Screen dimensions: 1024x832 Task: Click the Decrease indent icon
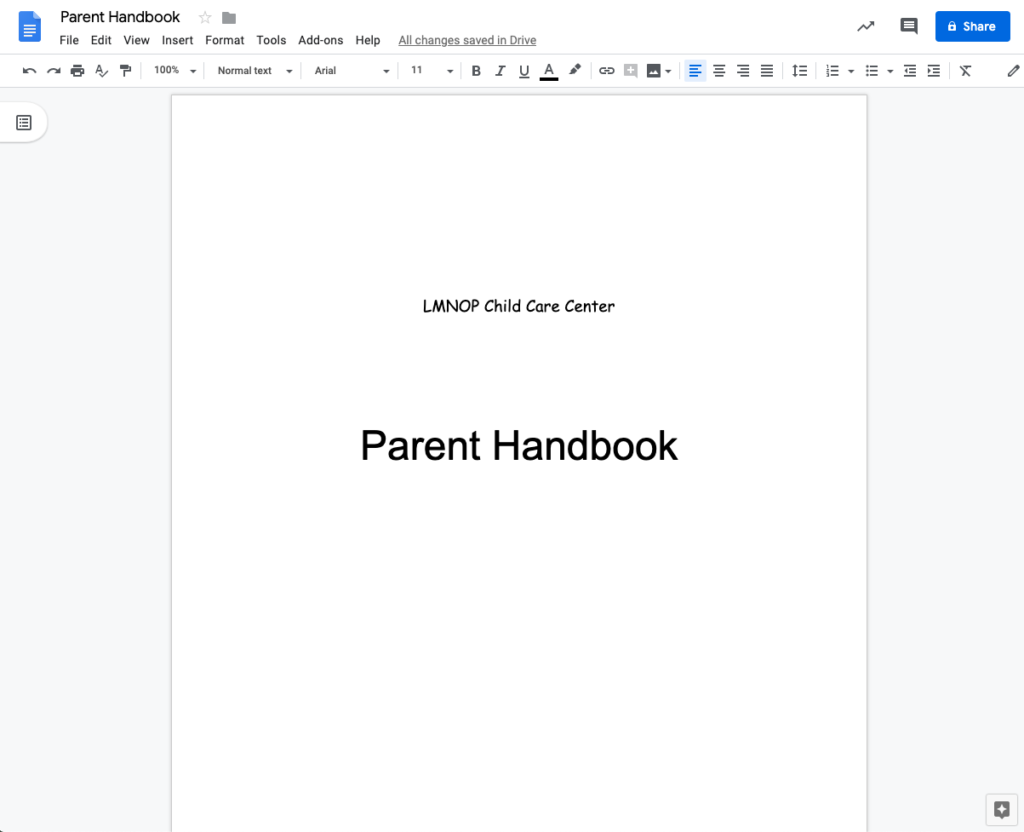pyautogui.click(x=910, y=71)
